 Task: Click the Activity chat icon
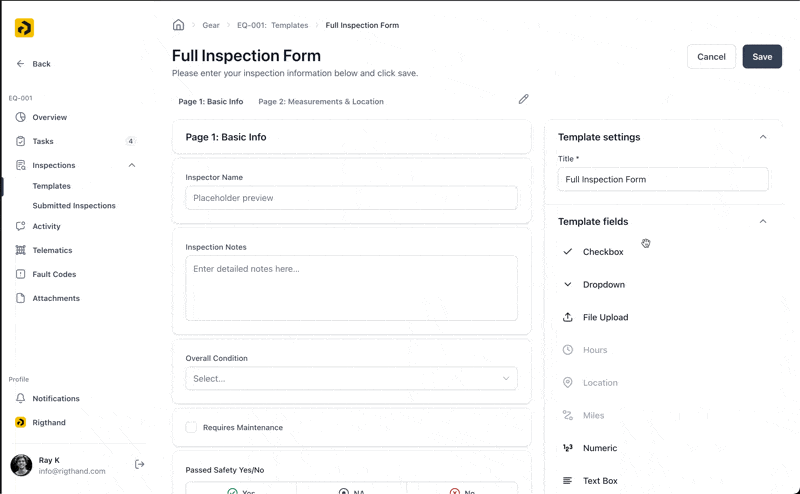click(20, 226)
